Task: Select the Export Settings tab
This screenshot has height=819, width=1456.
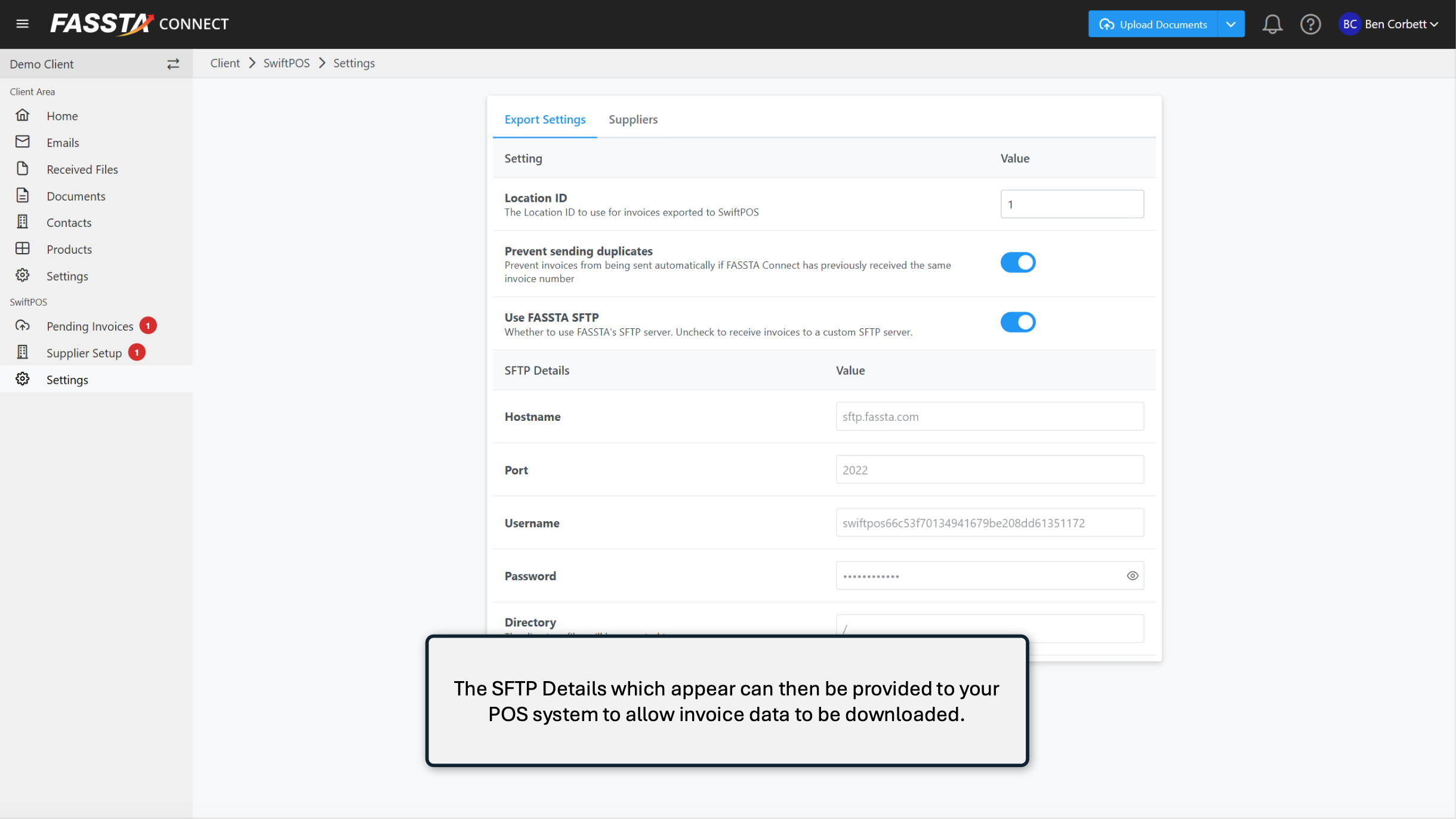Action: click(545, 119)
